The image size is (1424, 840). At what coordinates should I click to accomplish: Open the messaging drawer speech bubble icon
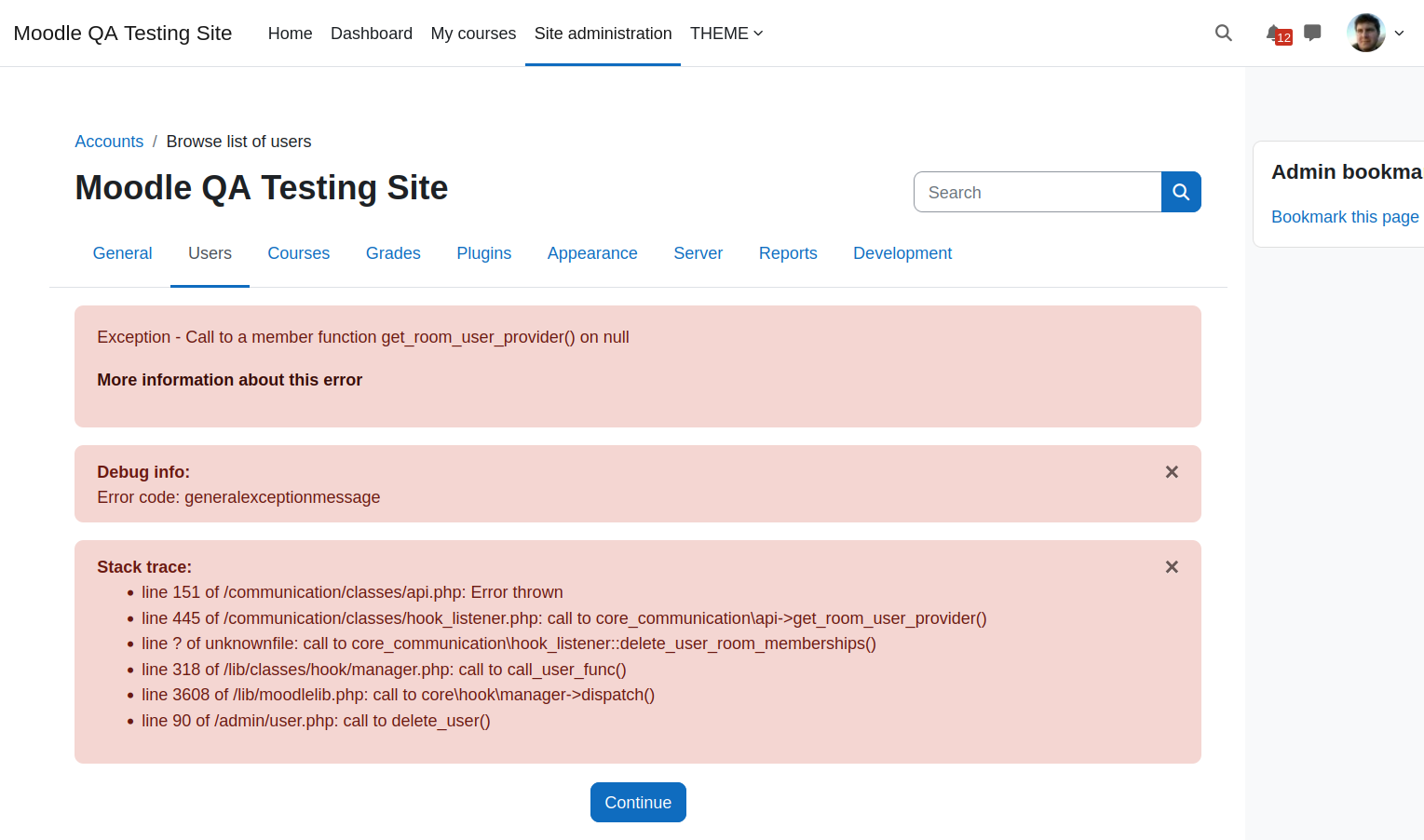(1312, 34)
